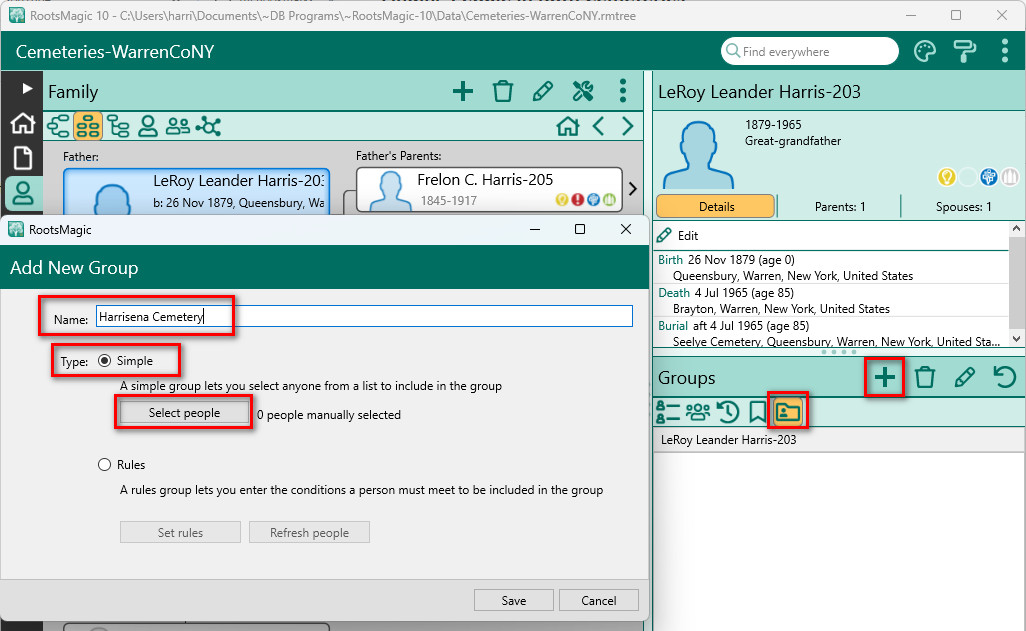Open the Spouses: 1 tab
1026x631 pixels.
tap(963, 207)
